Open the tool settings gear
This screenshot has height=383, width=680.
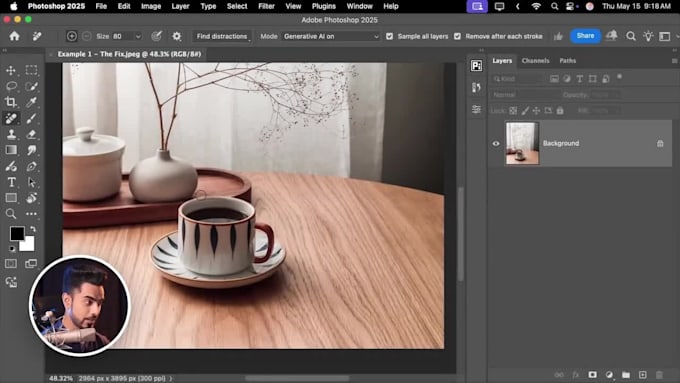click(177, 36)
